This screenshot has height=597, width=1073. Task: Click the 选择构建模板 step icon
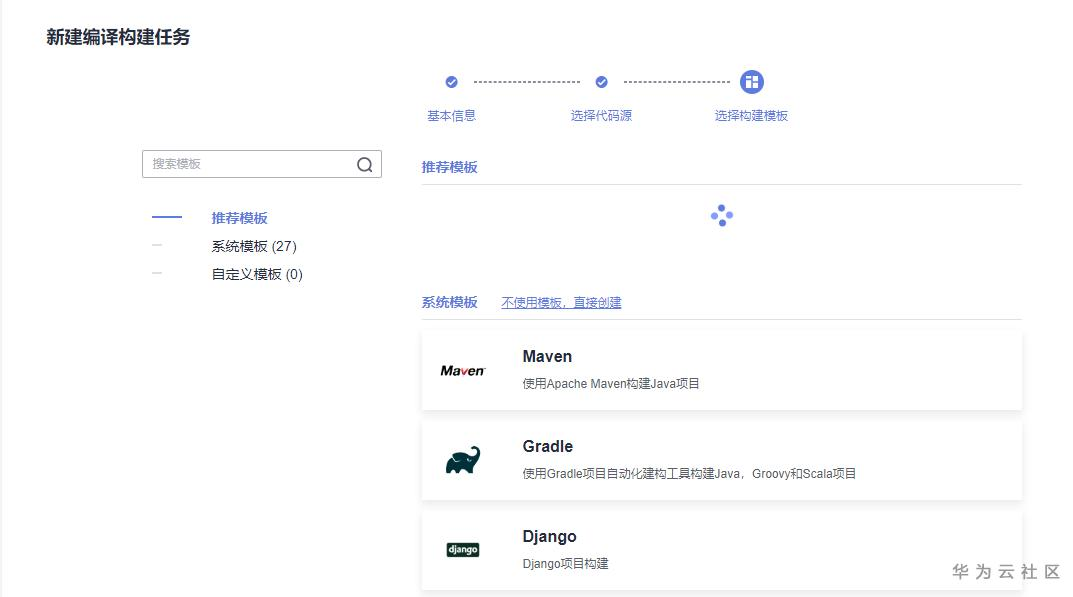coord(752,81)
